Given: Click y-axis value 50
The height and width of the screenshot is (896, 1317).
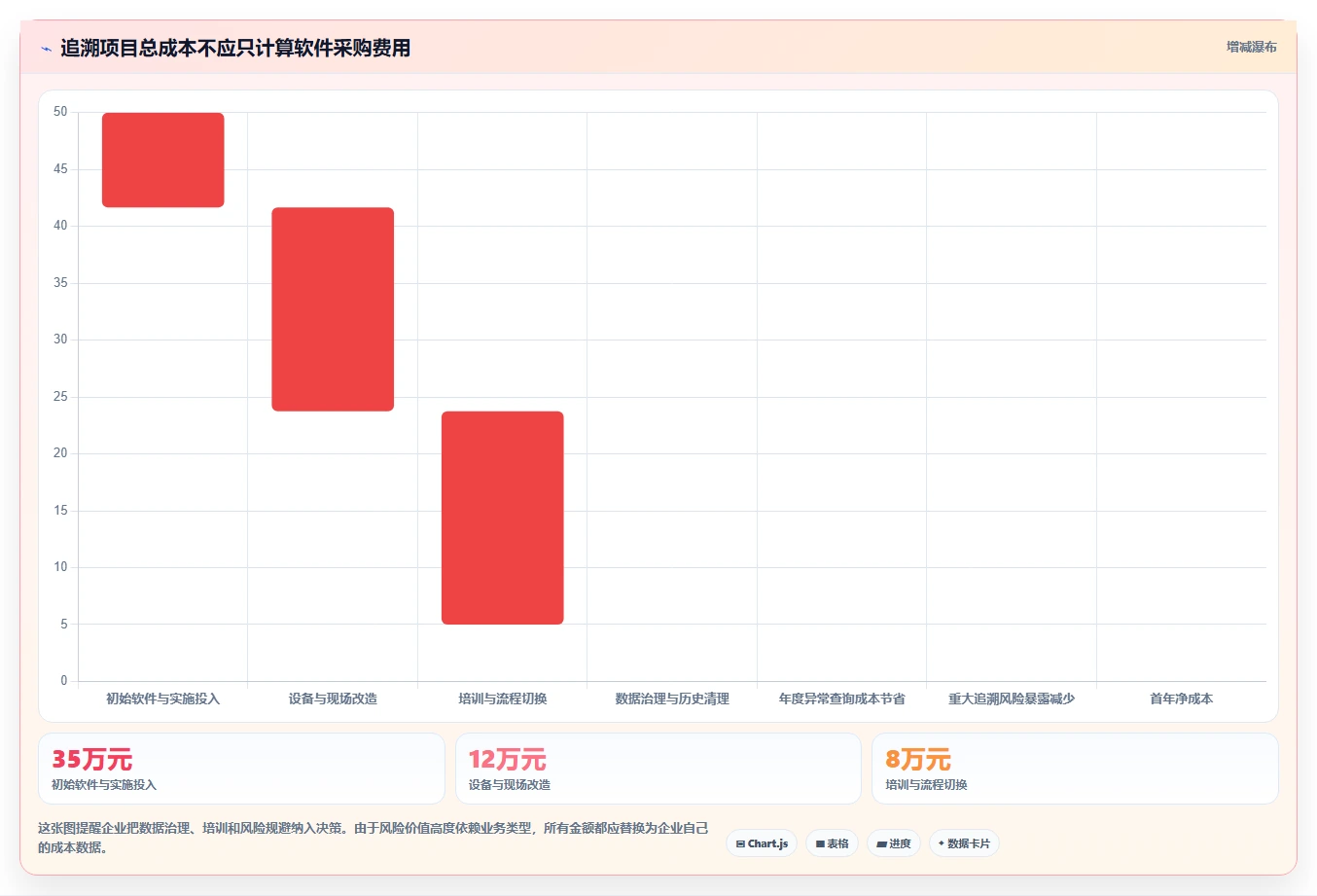Looking at the screenshot, I should (60, 112).
